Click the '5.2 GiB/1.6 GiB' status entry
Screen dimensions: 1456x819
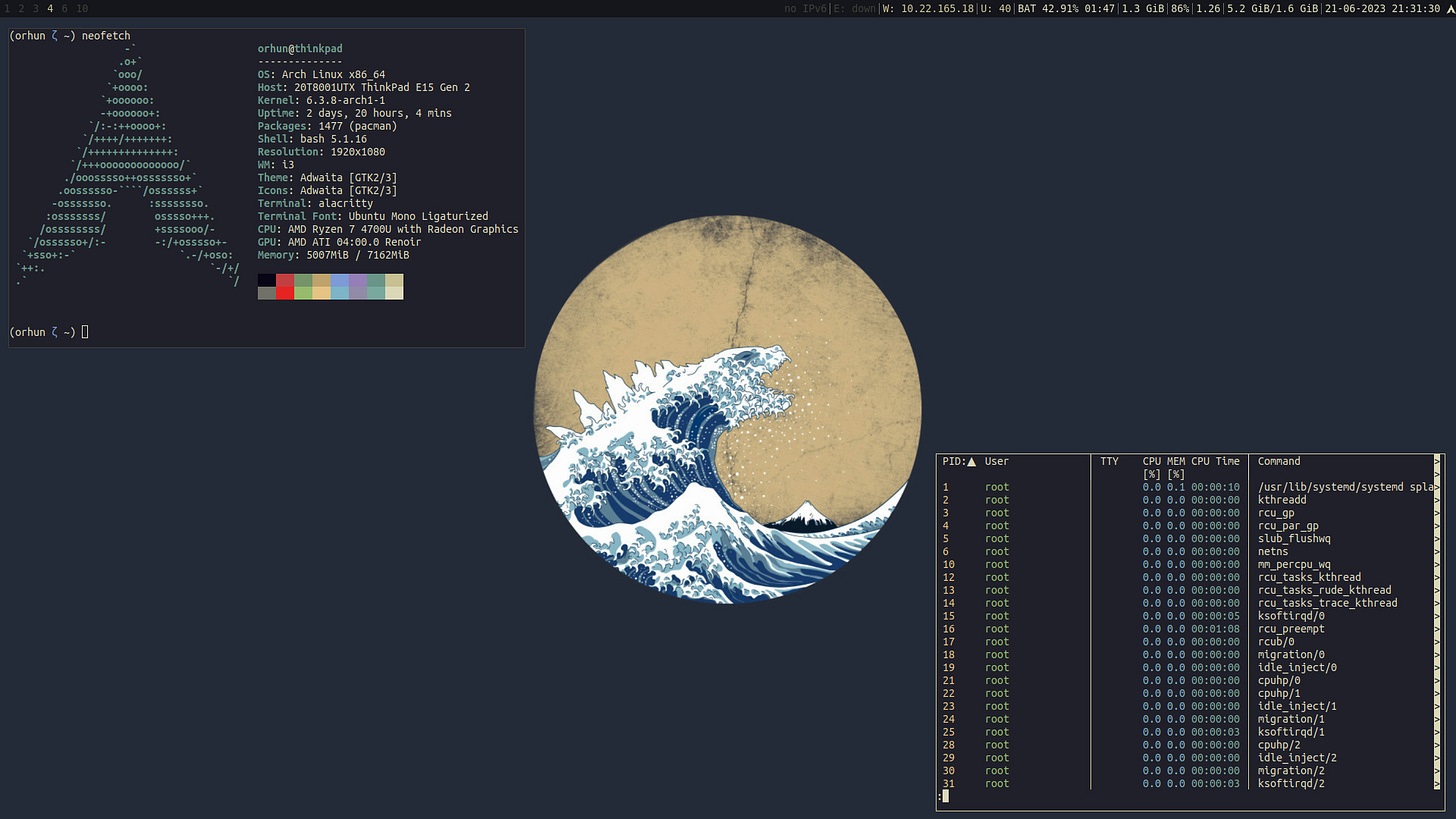point(1272,8)
